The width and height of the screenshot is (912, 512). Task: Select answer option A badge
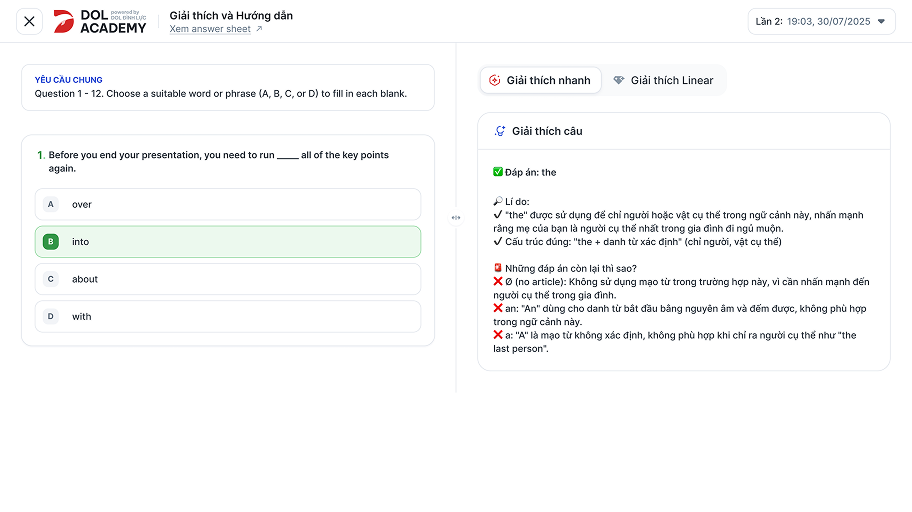[x=51, y=204]
